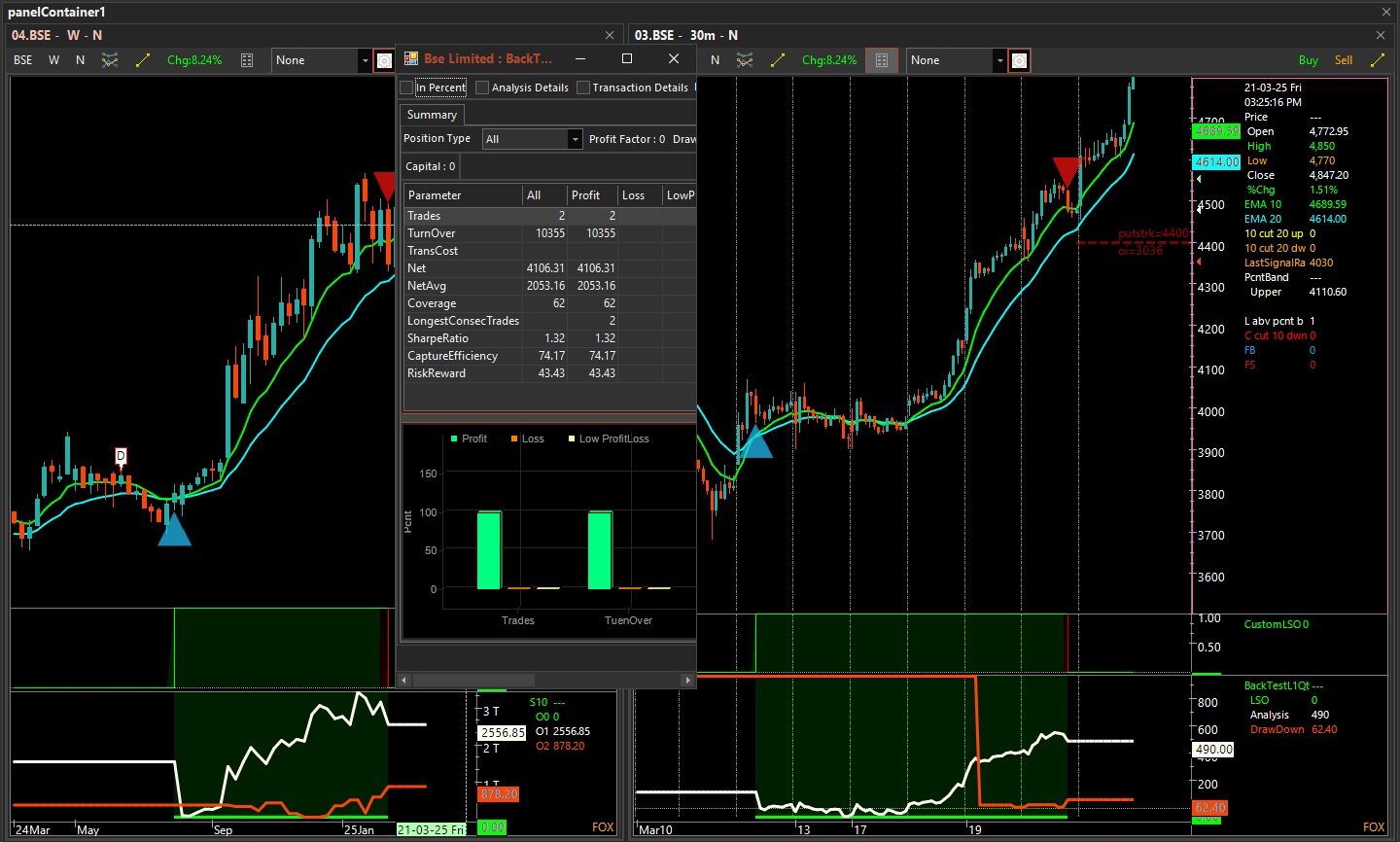Screen dimensions: 1400x842
Task: Close the panelContainer1 window
Action: point(1386,12)
